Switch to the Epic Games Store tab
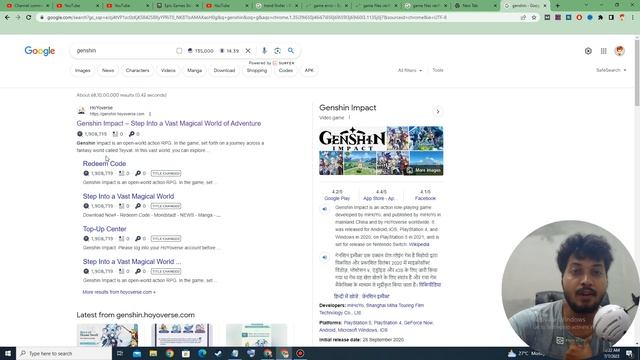 [x=177, y=6]
